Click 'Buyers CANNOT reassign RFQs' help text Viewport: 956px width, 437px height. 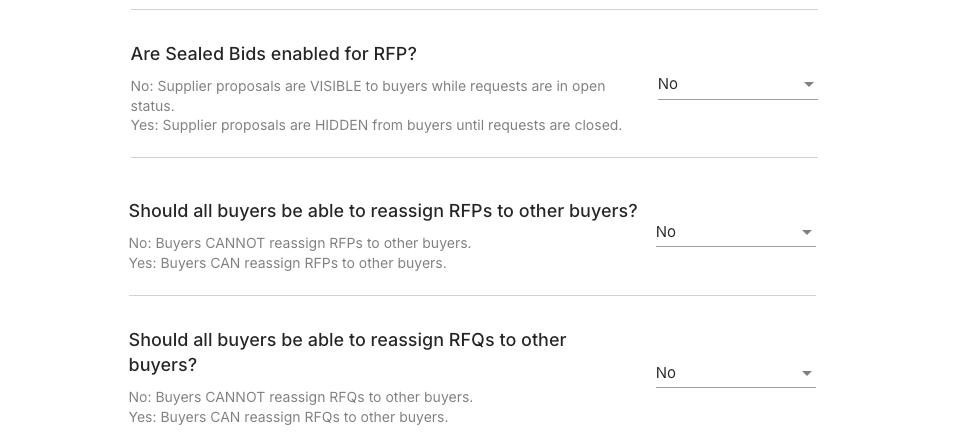301,397
